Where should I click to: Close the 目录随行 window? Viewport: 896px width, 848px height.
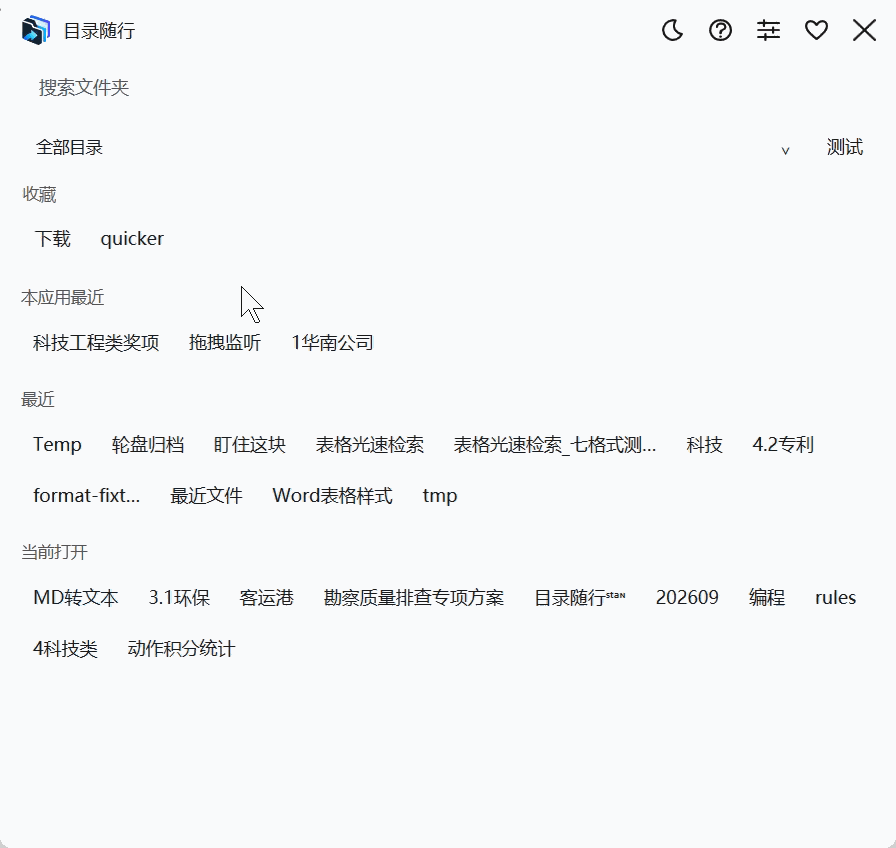tap(864, 30)
